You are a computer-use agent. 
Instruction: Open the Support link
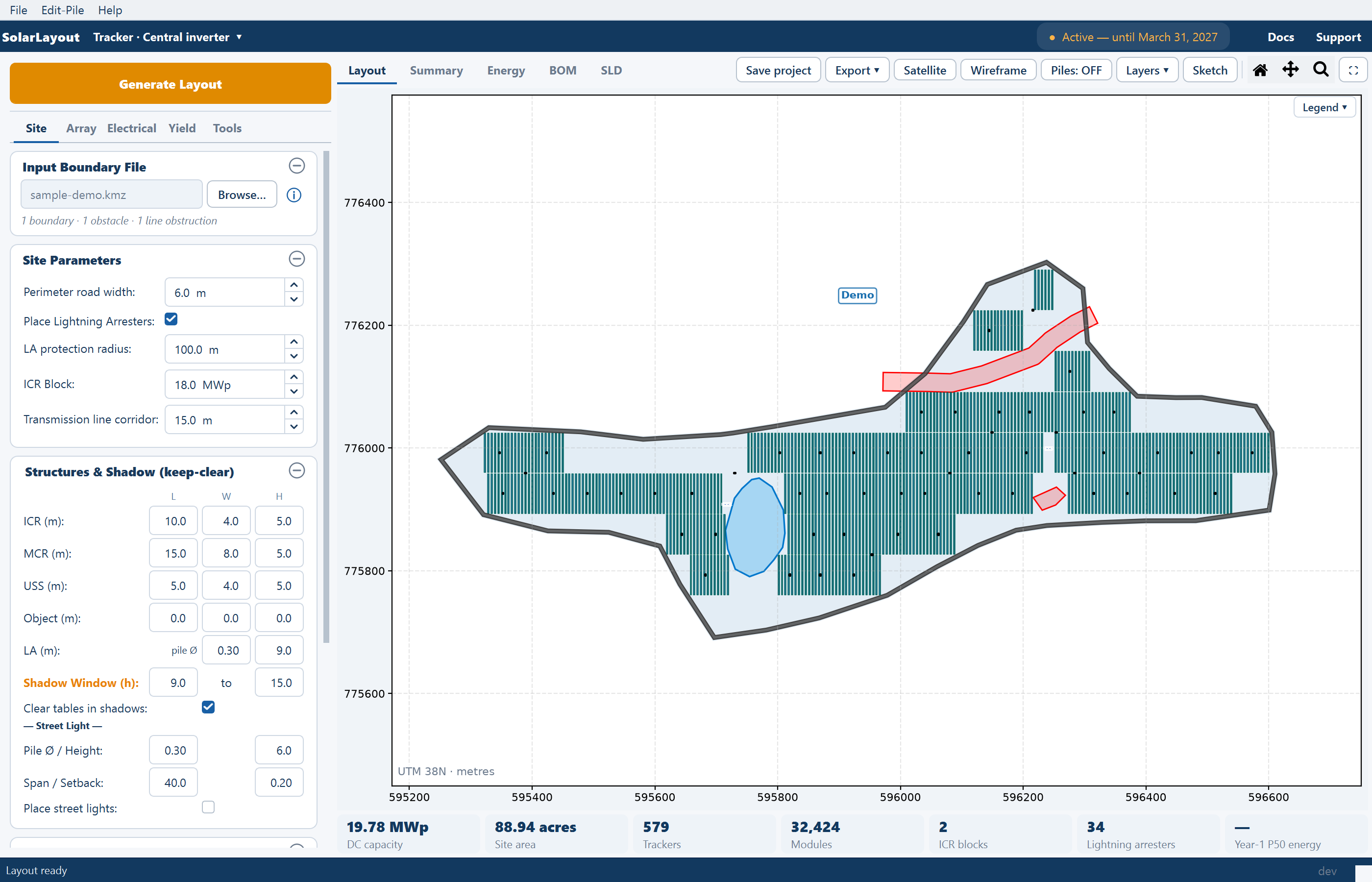coord(1338,37)
